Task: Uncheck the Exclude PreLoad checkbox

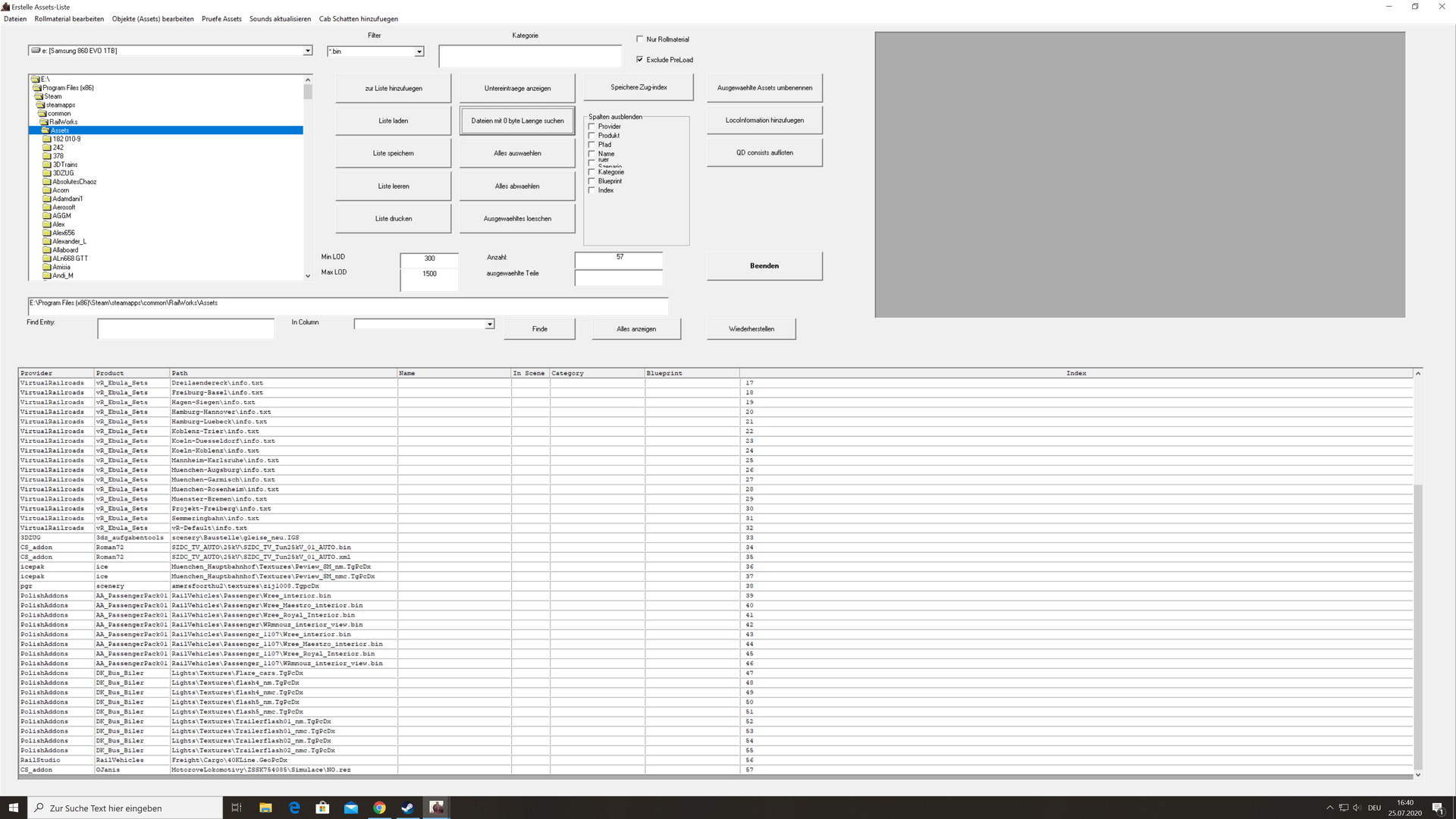Action: (640, 59)
